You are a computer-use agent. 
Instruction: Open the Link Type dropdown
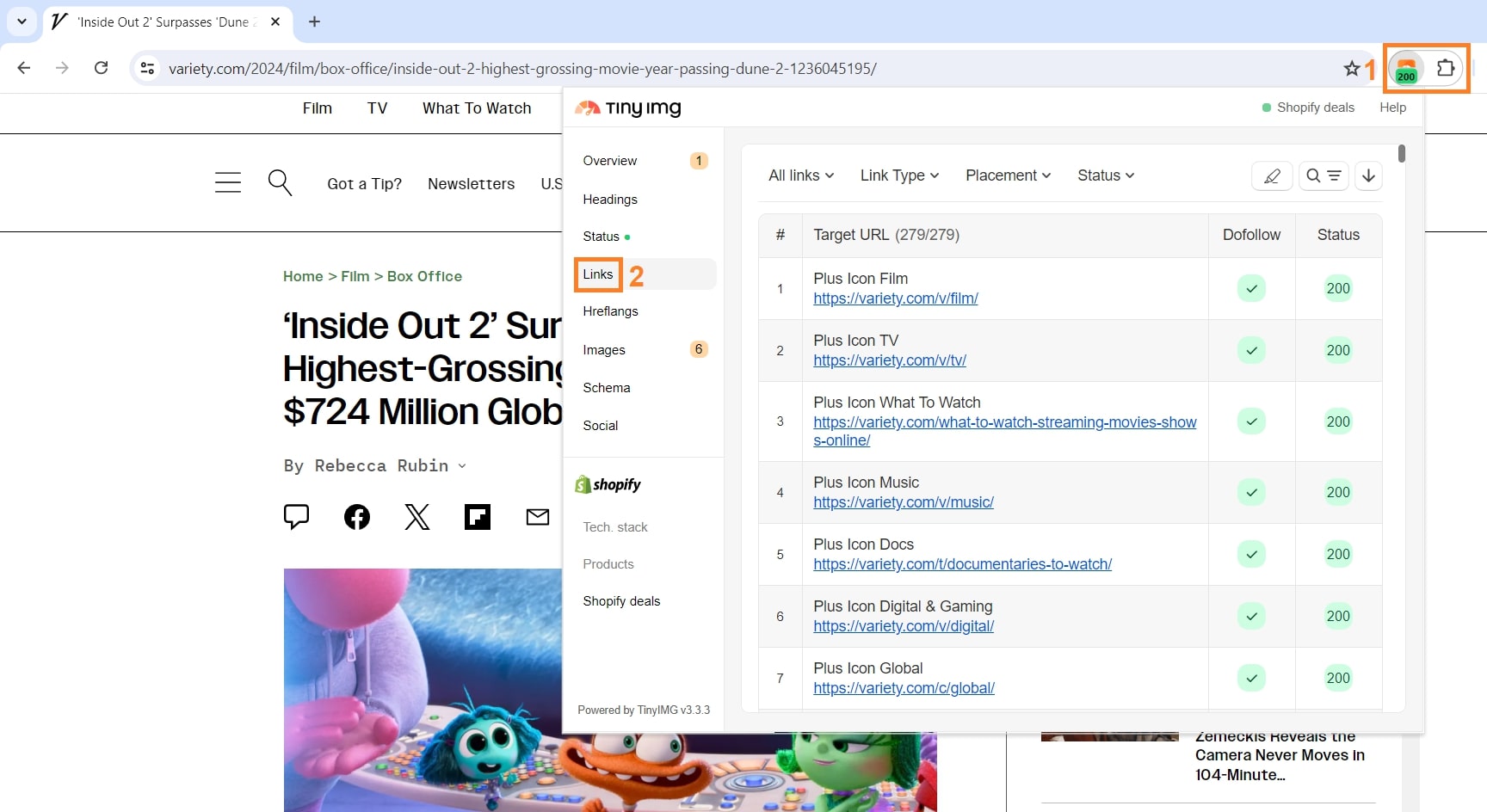(898, 175)
